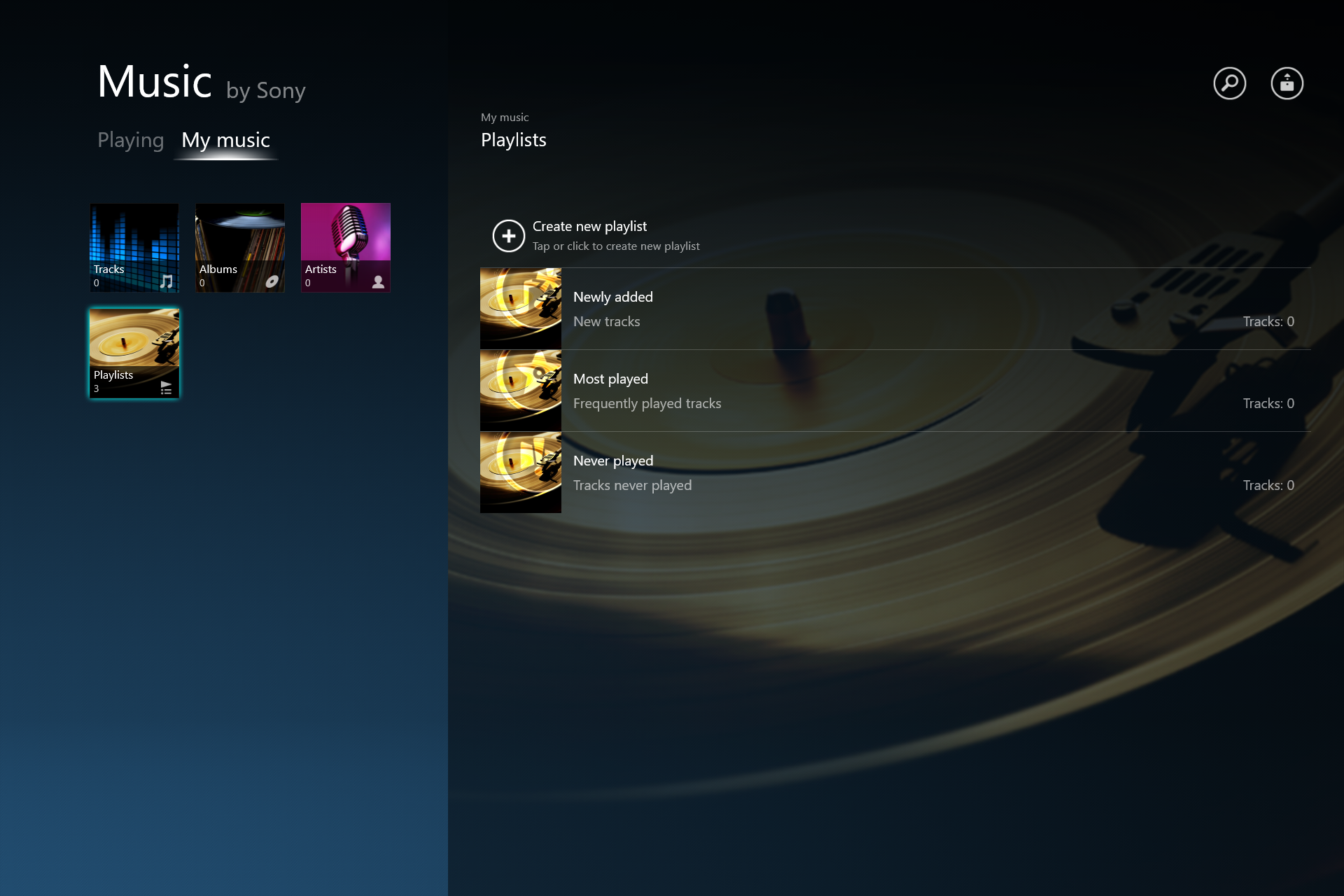1344x896 pixels.
Task: Select the Never played playlist title
Action: 613,461
